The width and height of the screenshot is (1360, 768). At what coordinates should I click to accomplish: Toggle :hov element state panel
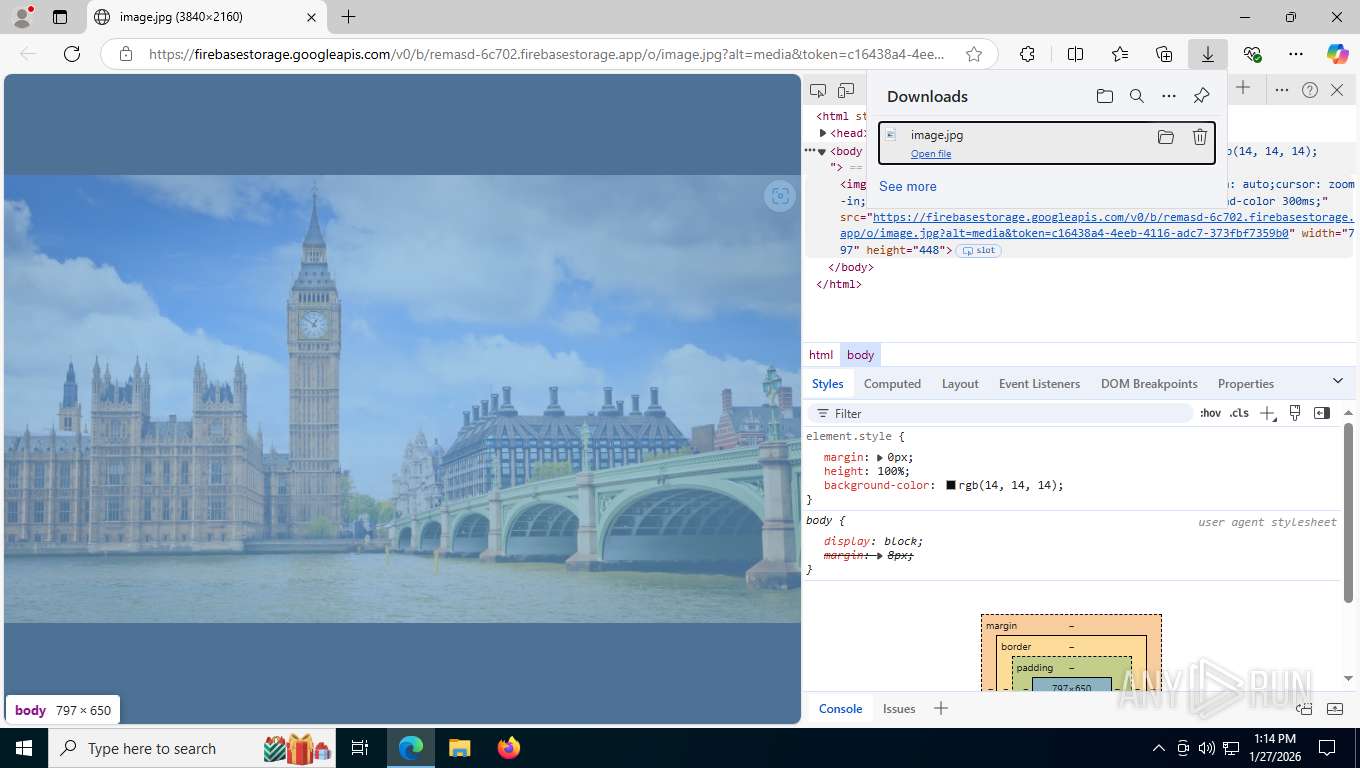coord(1210,413)
